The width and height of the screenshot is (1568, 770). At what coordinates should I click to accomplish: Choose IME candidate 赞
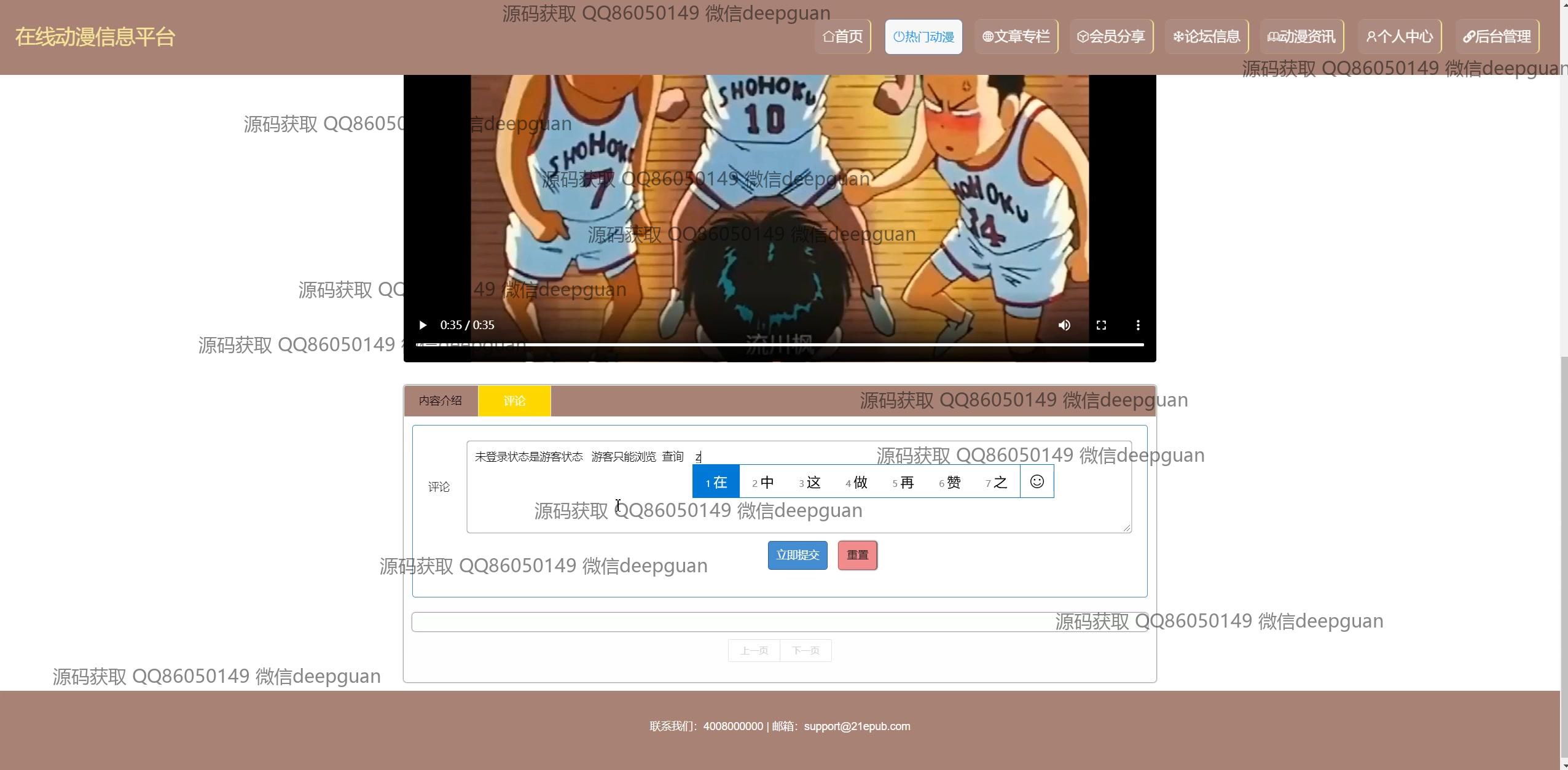pyautogui.click(x=949, y=482)
